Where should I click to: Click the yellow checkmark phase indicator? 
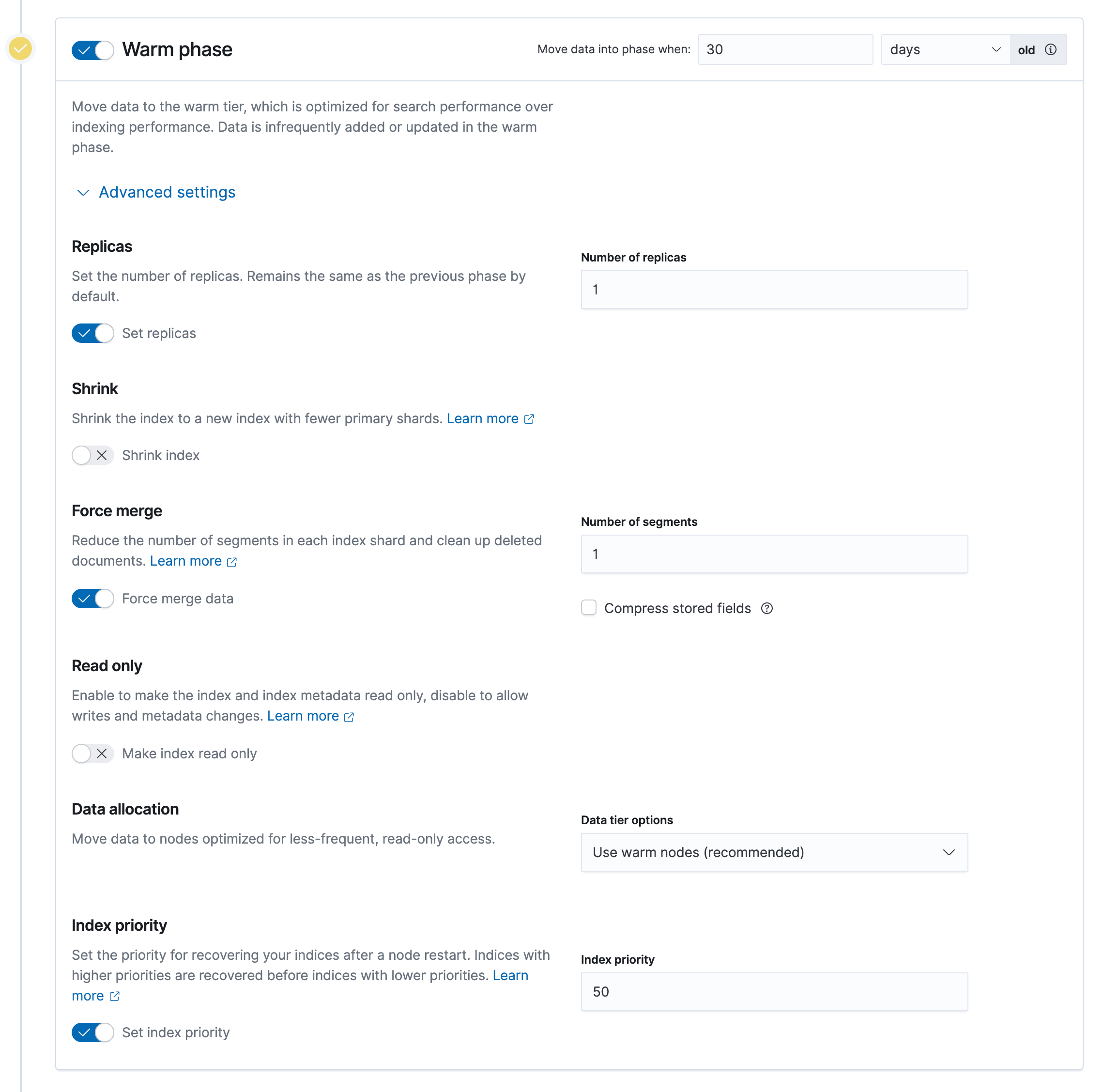click(20, 48)
